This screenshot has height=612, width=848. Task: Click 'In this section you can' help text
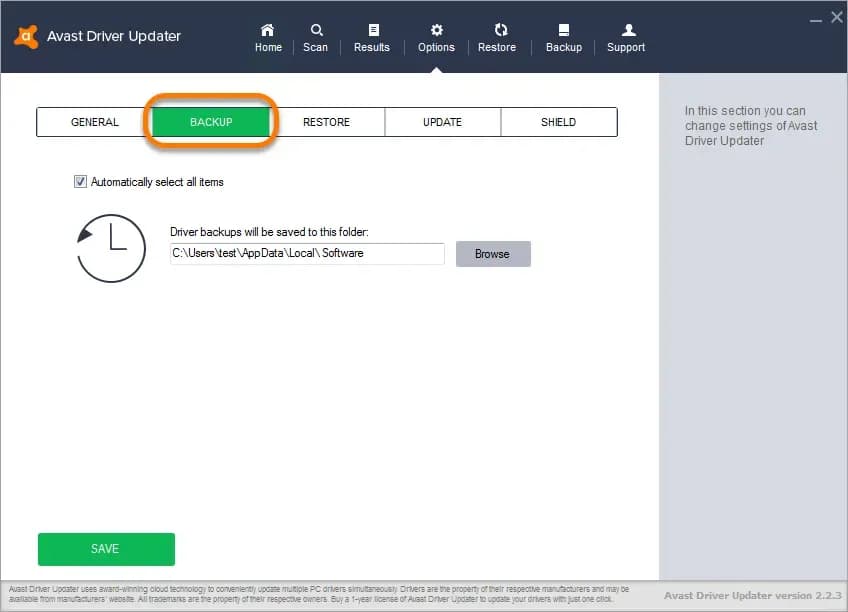click(x=751, y=125)
